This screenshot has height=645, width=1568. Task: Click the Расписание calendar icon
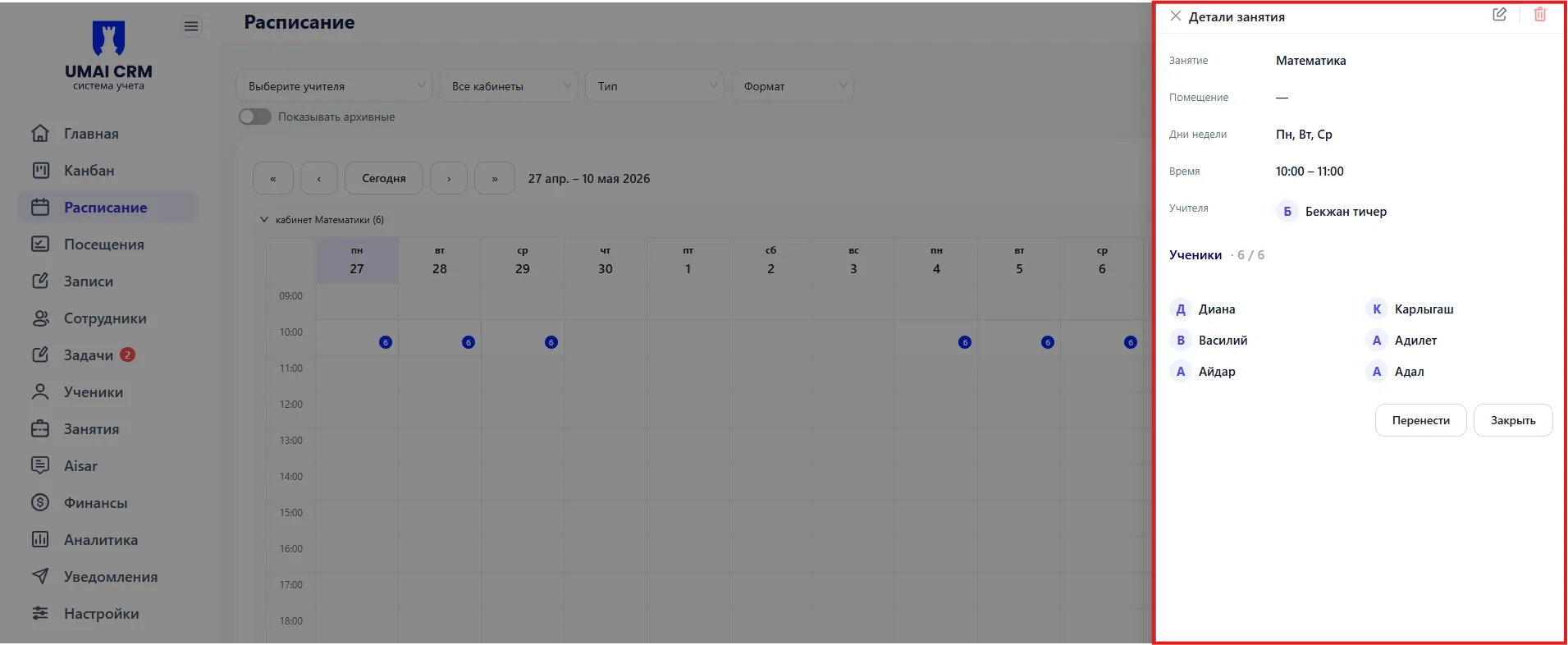40,207
